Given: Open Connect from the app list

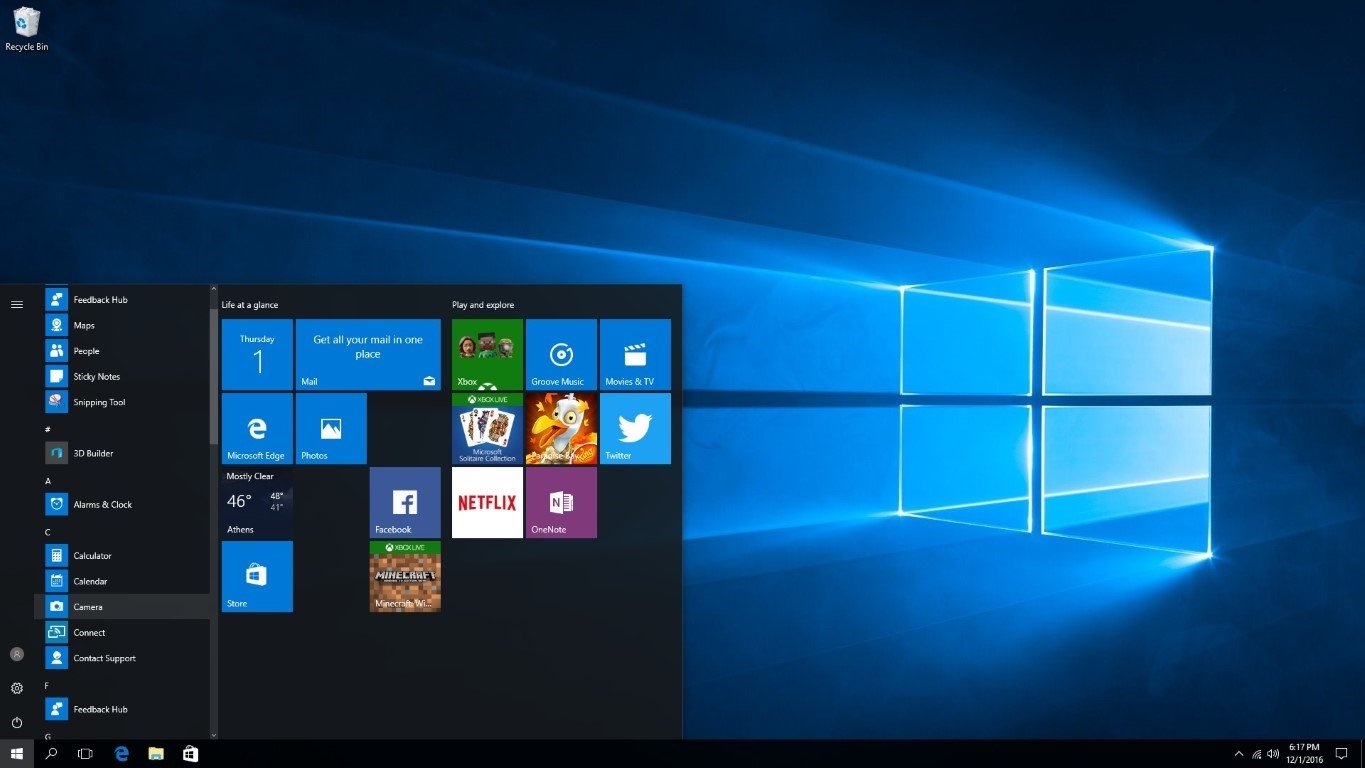Looking at the screenshot, I should (122, 633).
